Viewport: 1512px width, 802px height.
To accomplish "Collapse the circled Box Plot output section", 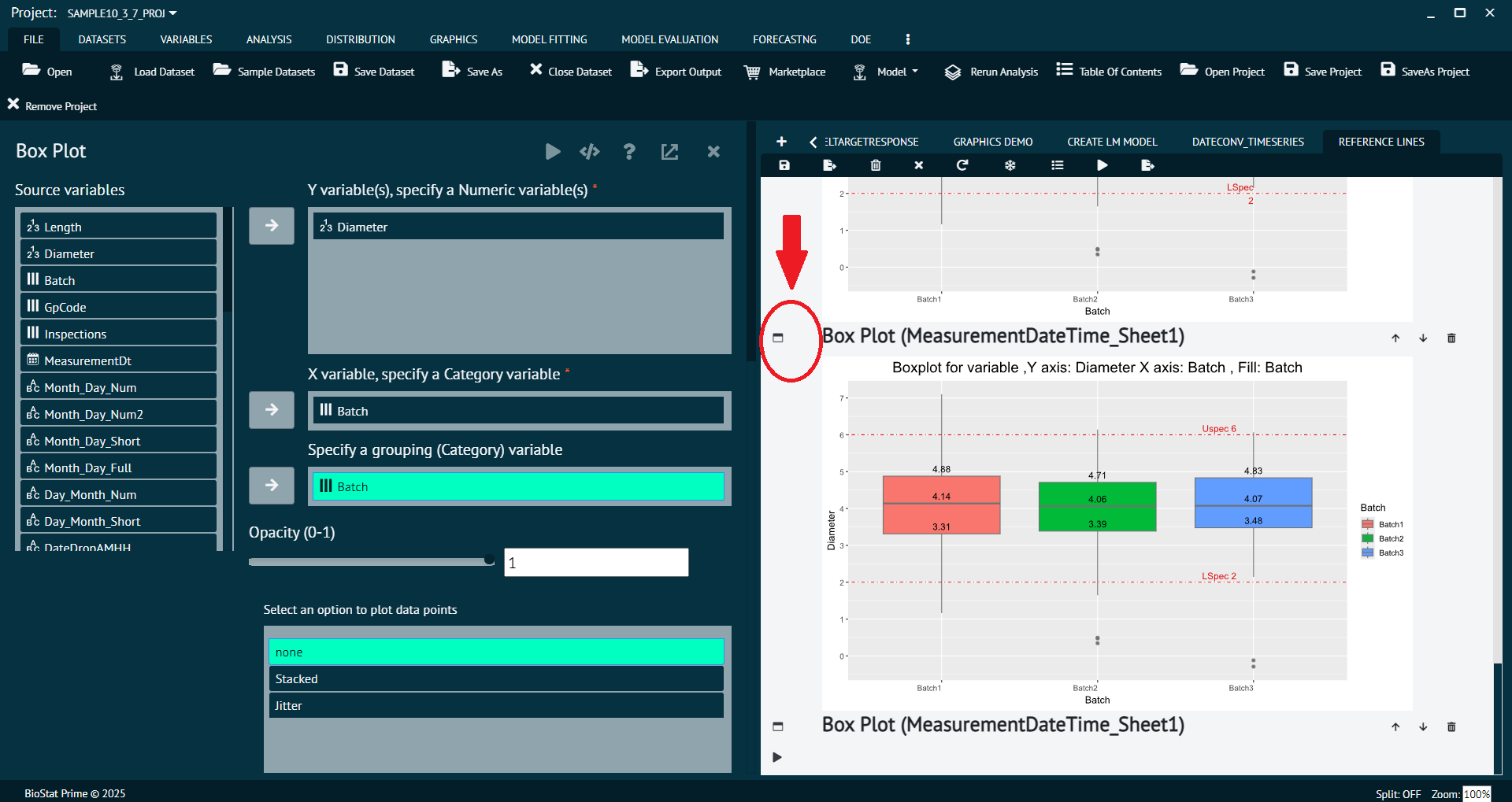I will pos(778,338).
